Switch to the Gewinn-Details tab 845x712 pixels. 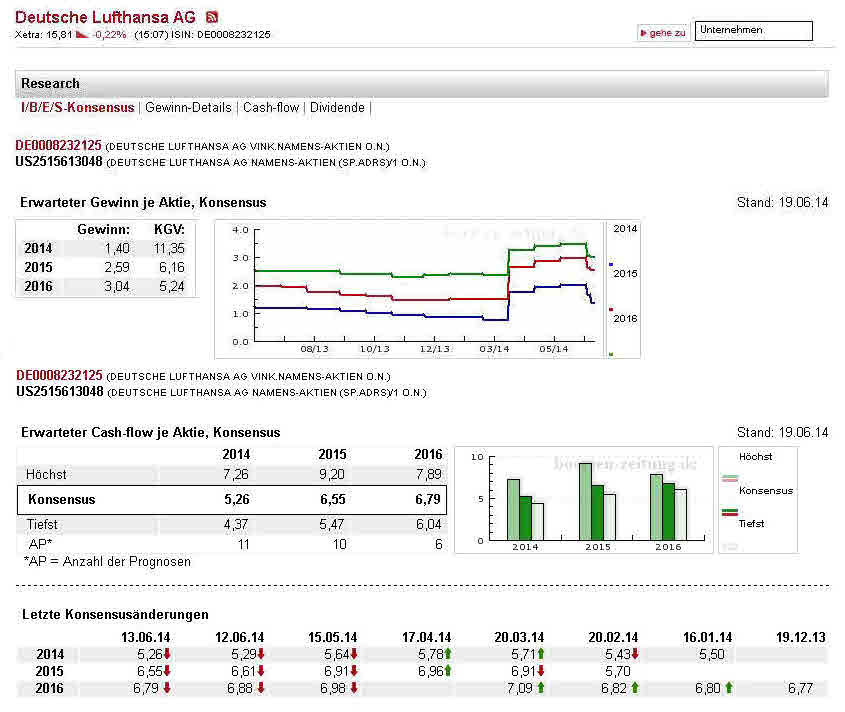(188, 107)
